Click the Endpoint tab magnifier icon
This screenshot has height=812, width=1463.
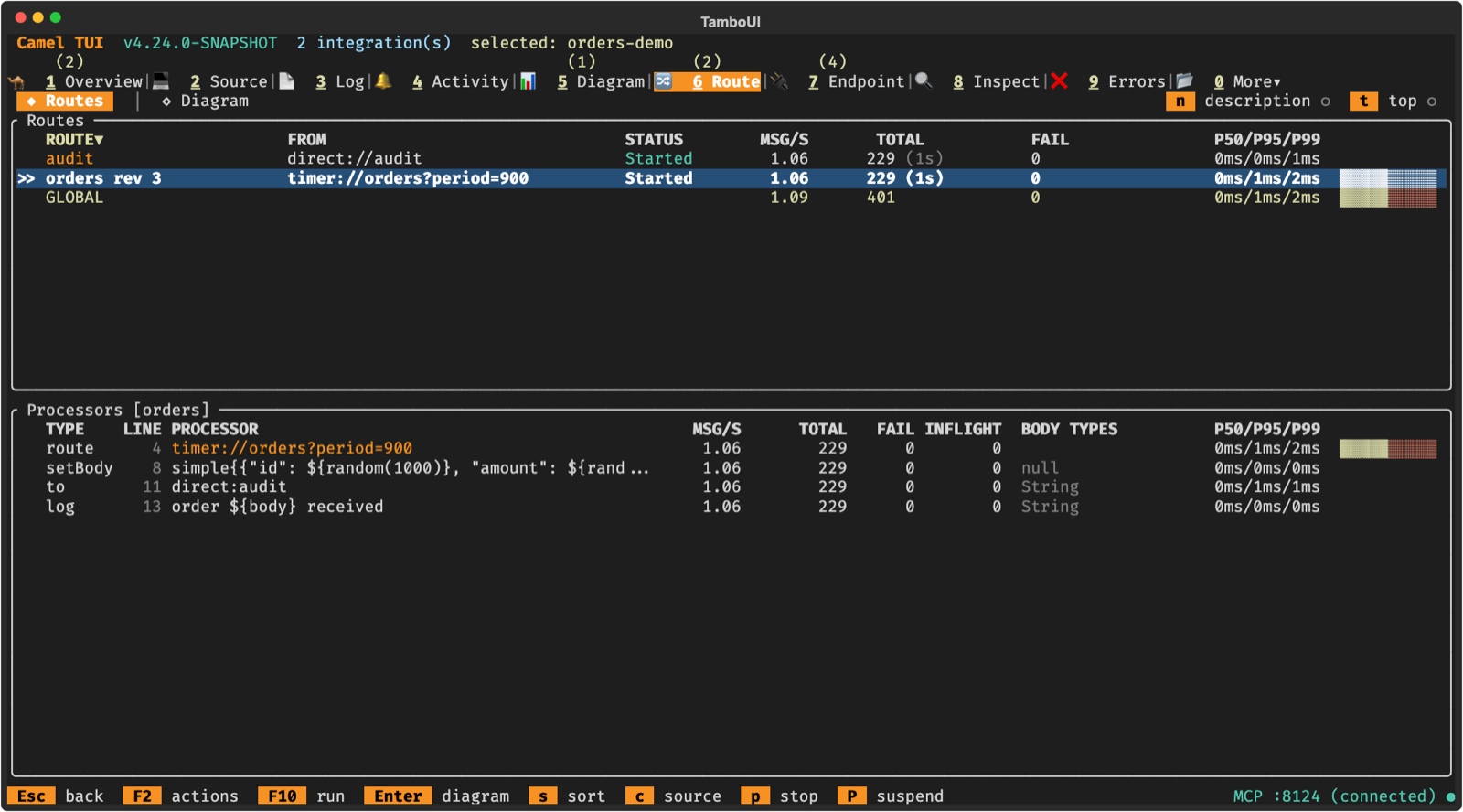pyautogui.click(x=924, y=81)
